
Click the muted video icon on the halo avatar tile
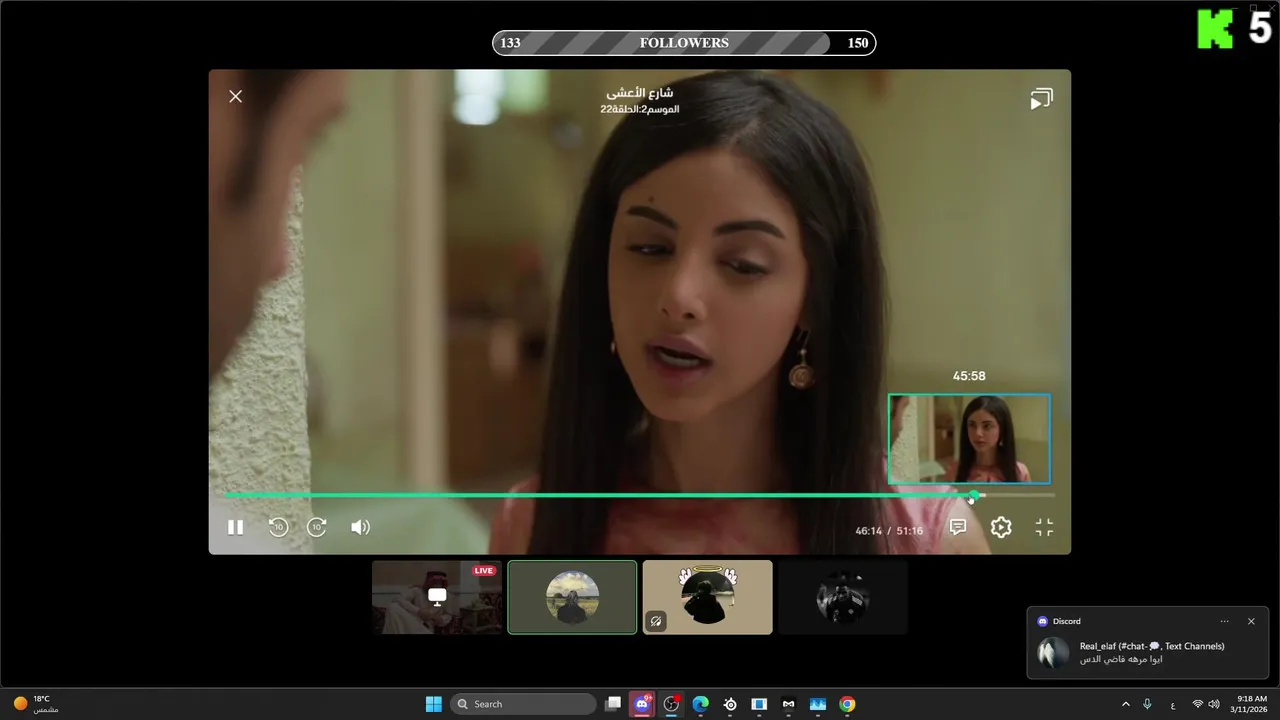(x=655, y=621)
